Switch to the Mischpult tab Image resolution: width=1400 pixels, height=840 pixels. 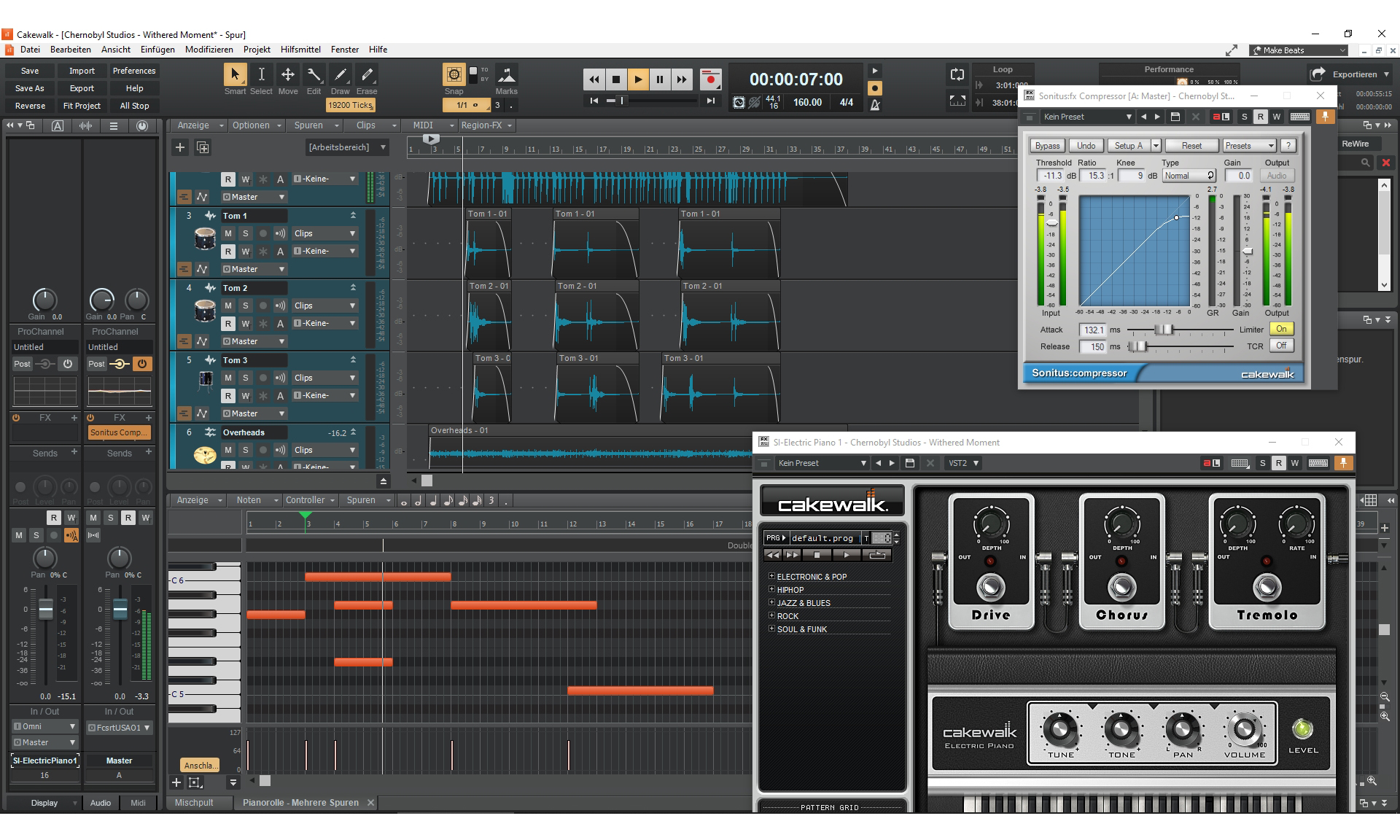point(194,802)
